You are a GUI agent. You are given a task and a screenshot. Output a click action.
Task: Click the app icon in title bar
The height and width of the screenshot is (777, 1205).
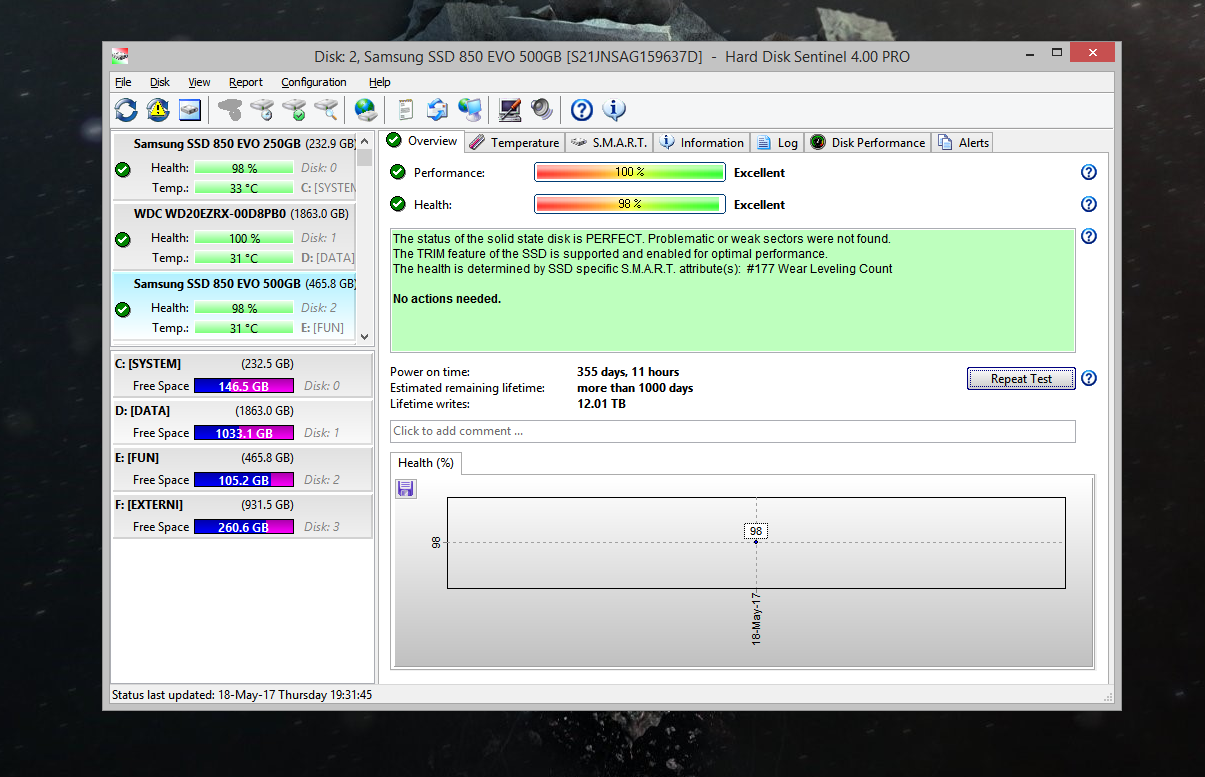pos(119,57)
